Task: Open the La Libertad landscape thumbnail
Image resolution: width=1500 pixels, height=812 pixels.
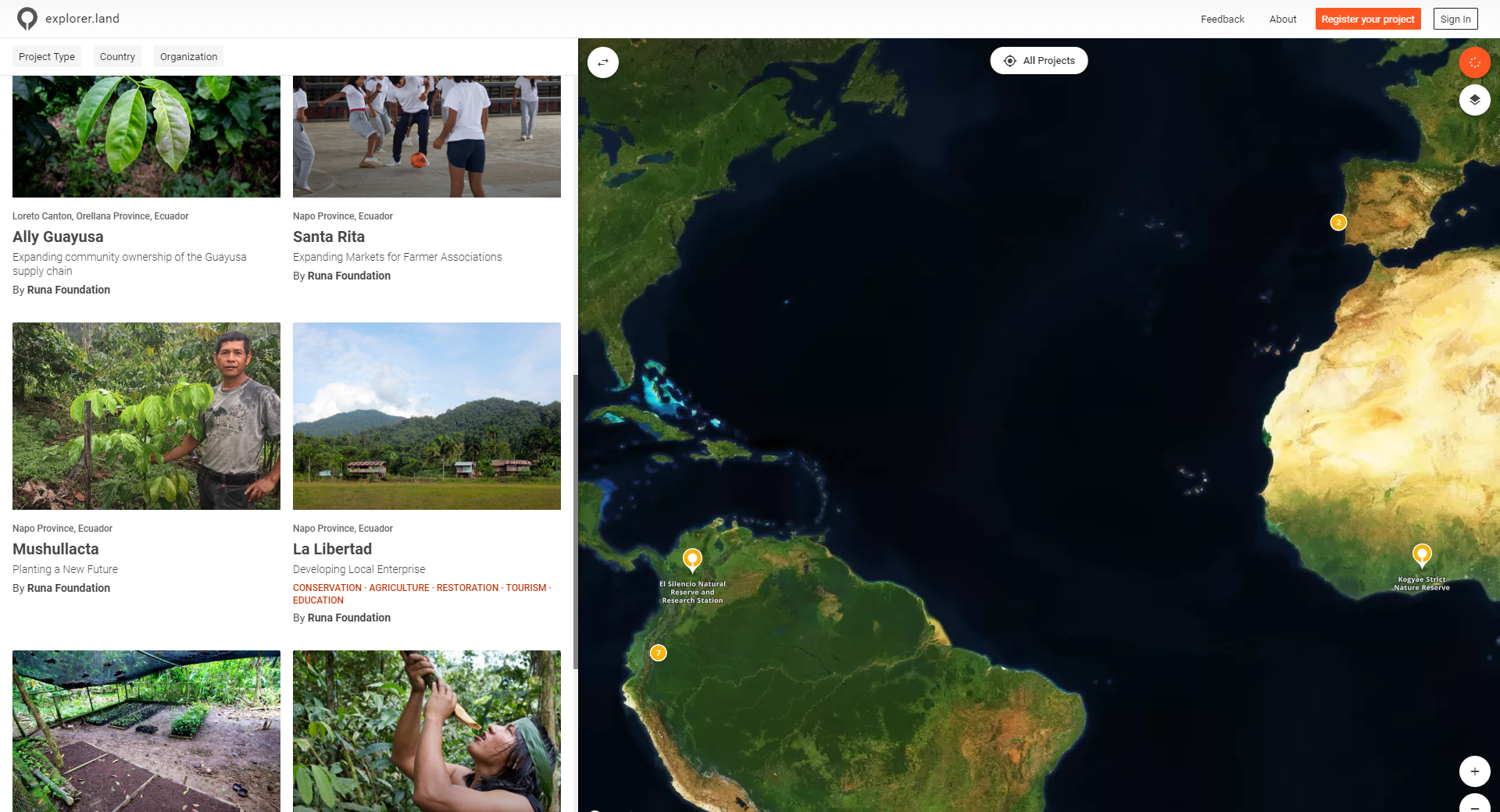Action: point(427,416)
